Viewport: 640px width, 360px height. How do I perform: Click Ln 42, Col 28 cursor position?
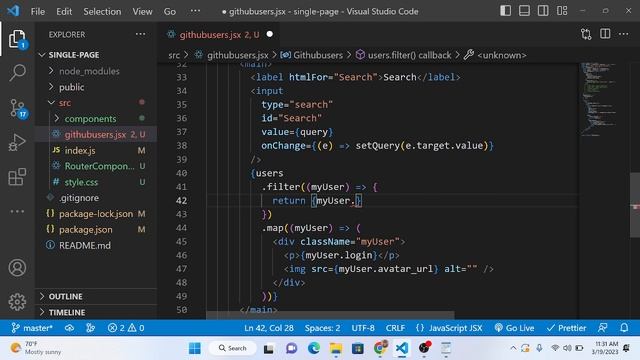pyautogui.click(x=269, y=328)
